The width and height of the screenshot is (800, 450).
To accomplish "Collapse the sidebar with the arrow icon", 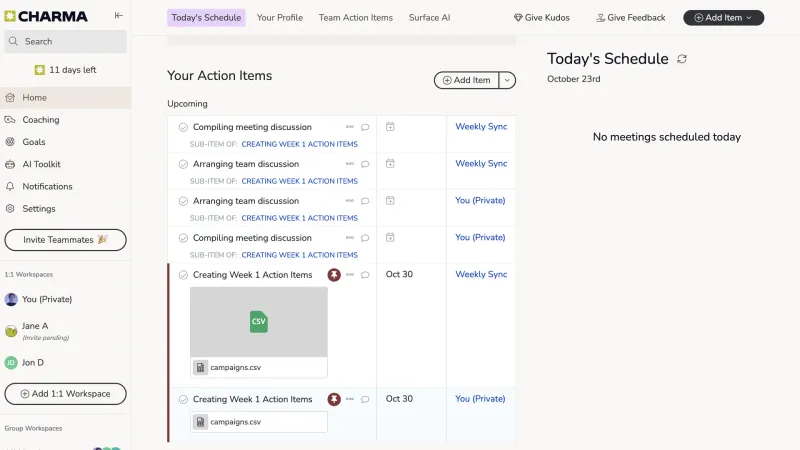I will click(118, 15).
